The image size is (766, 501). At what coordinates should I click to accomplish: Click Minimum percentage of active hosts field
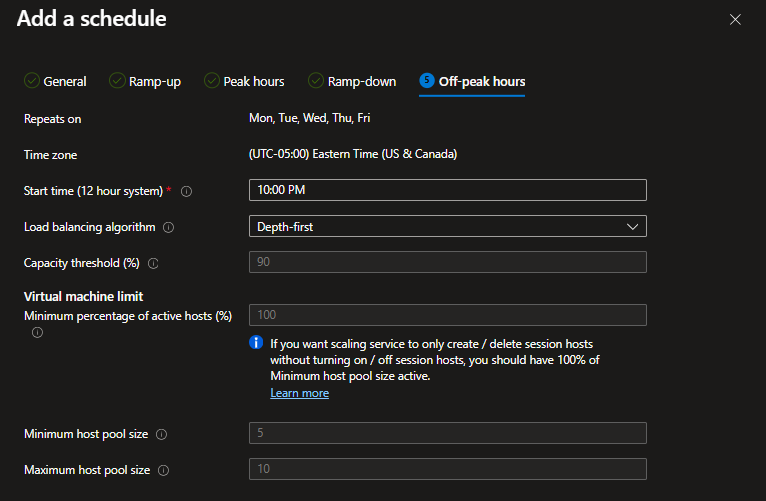[x=447, y=315]
